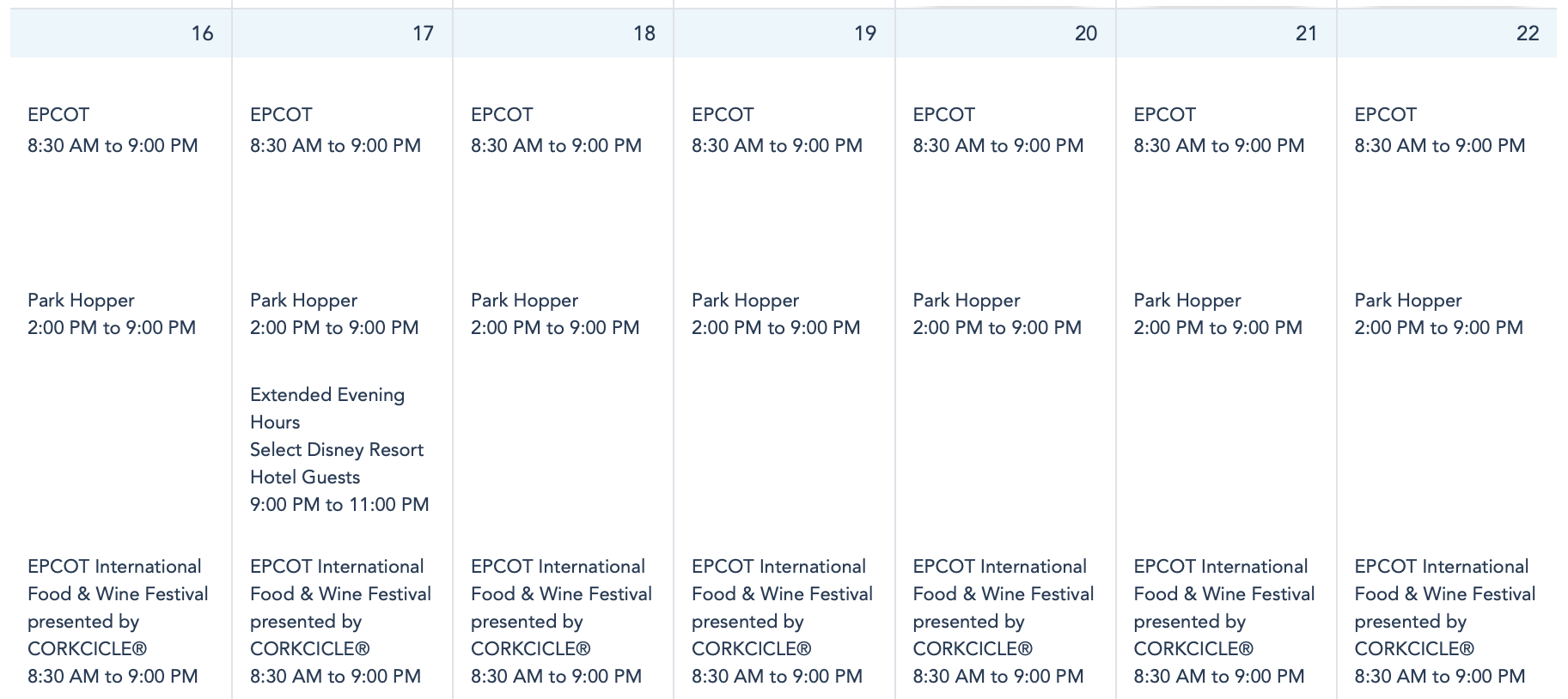The width and height of the screenshot is (1568, 699).
Task: Click Park Hopper entry on day 18
Action: (x=524, y=301)
